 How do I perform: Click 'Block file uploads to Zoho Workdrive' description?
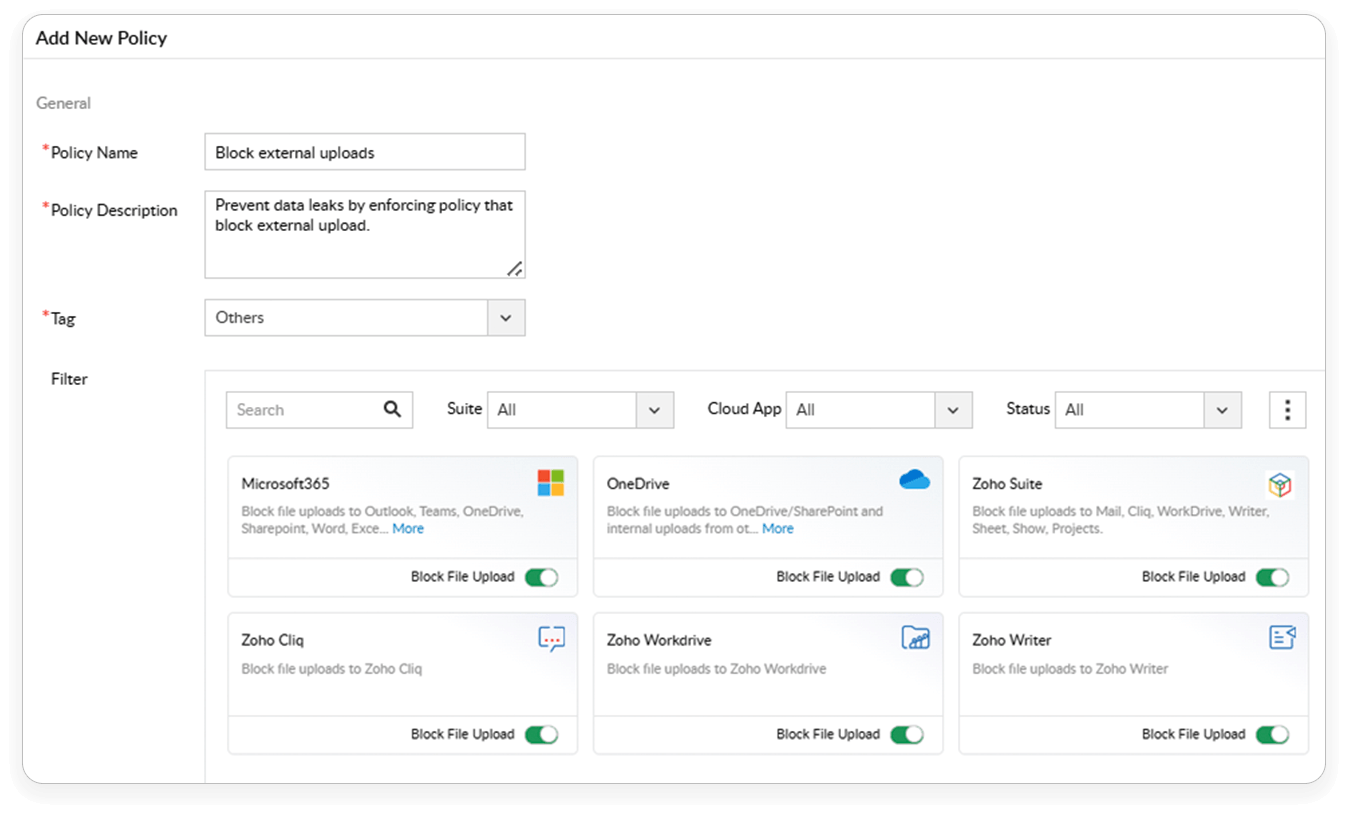point(716,669)
